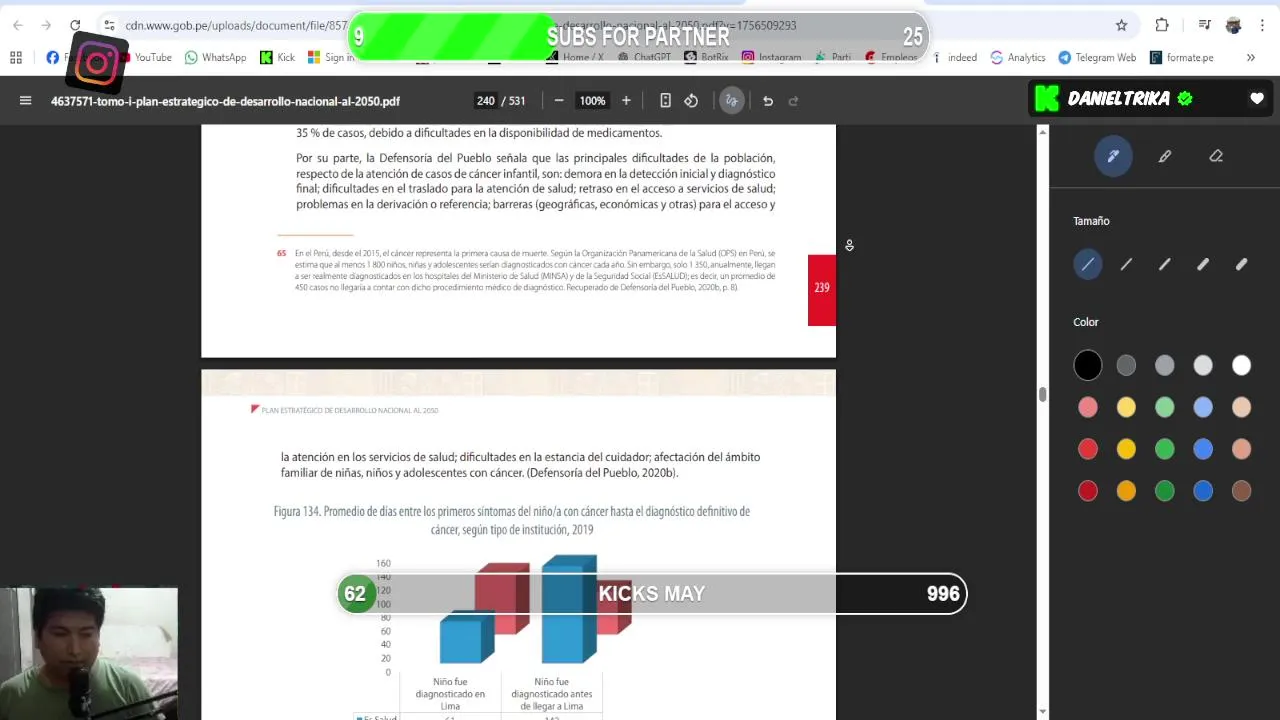Image resolution: width=1280 pixels, height=720 pixels.
Task: Open the PDF sidebar hamburger menu
Action: (26, 101)
